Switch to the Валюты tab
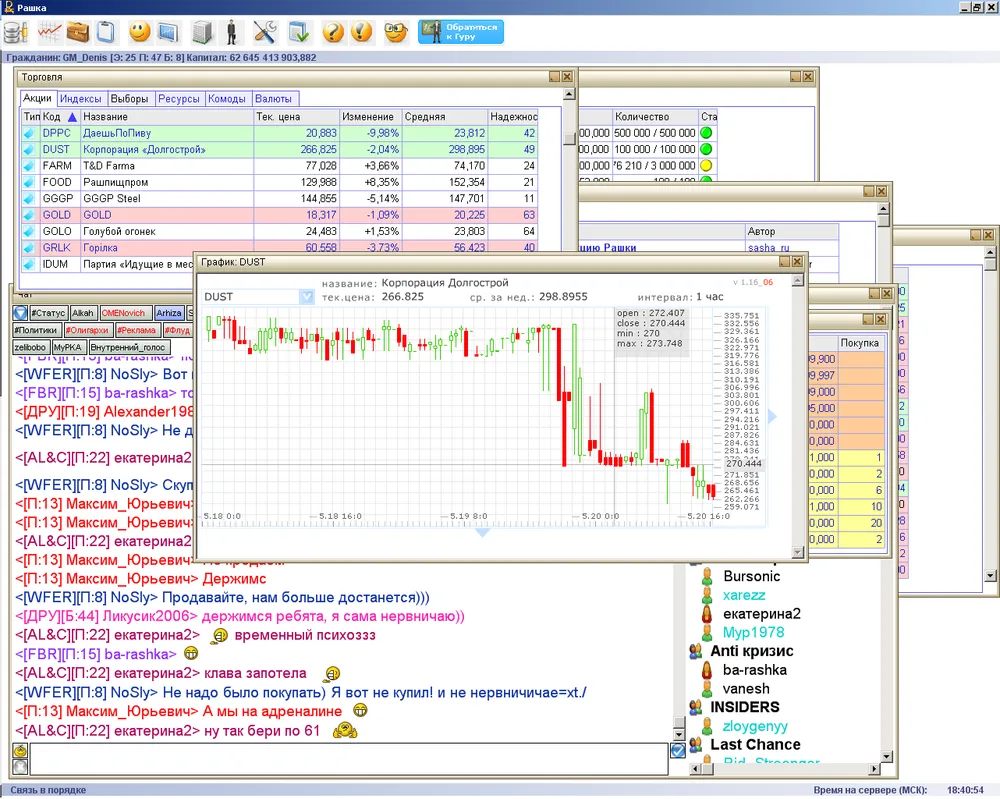The width and height of the screenshot is (1000, 799). 273,99
